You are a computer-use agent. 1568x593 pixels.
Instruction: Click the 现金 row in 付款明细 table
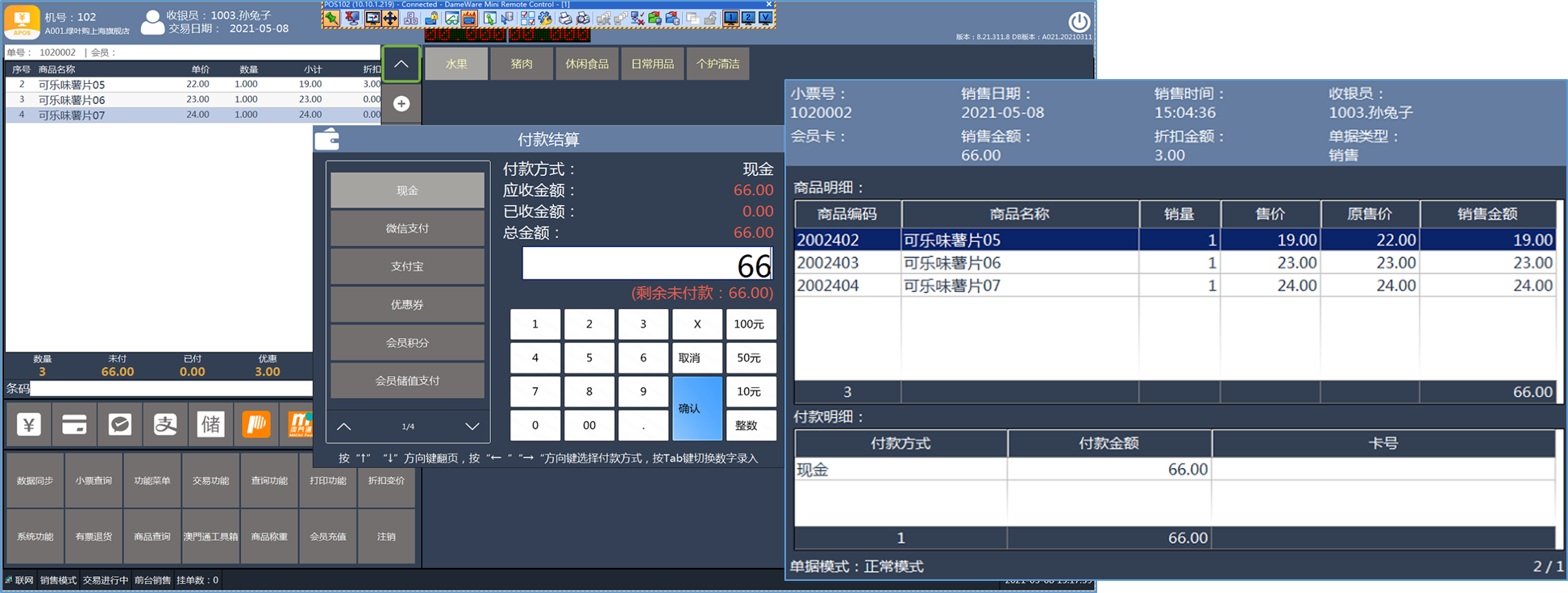click(x=1175, y=470)
